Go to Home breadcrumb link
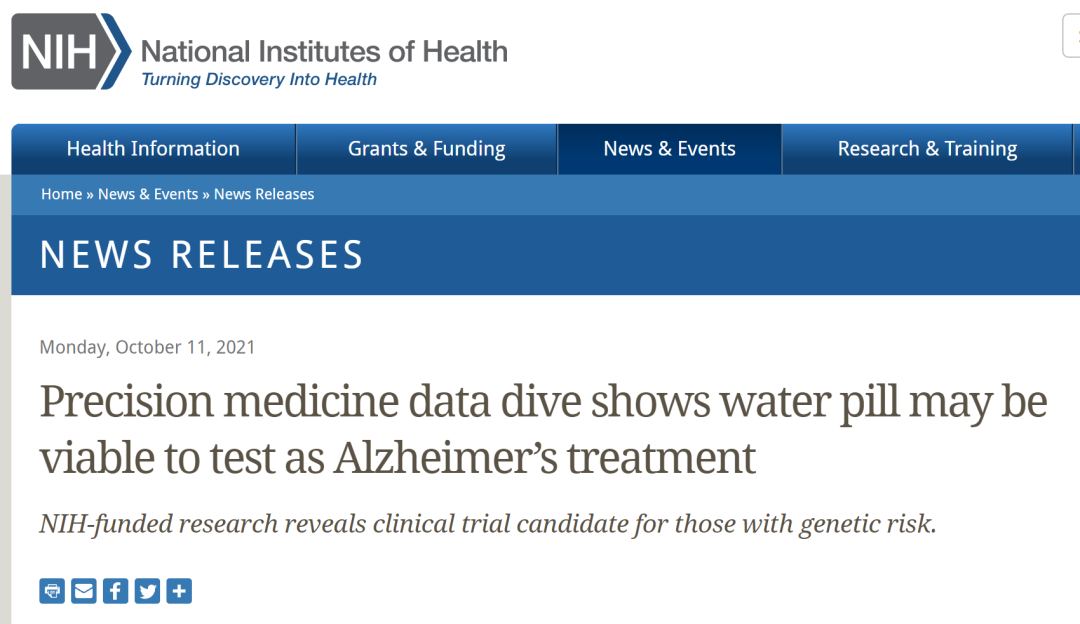1080x624 pixels. [61, 194]
